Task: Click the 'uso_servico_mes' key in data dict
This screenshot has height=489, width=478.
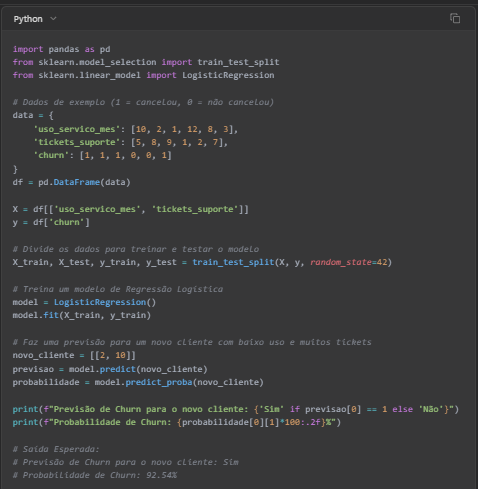Action: tap(74, 129)
